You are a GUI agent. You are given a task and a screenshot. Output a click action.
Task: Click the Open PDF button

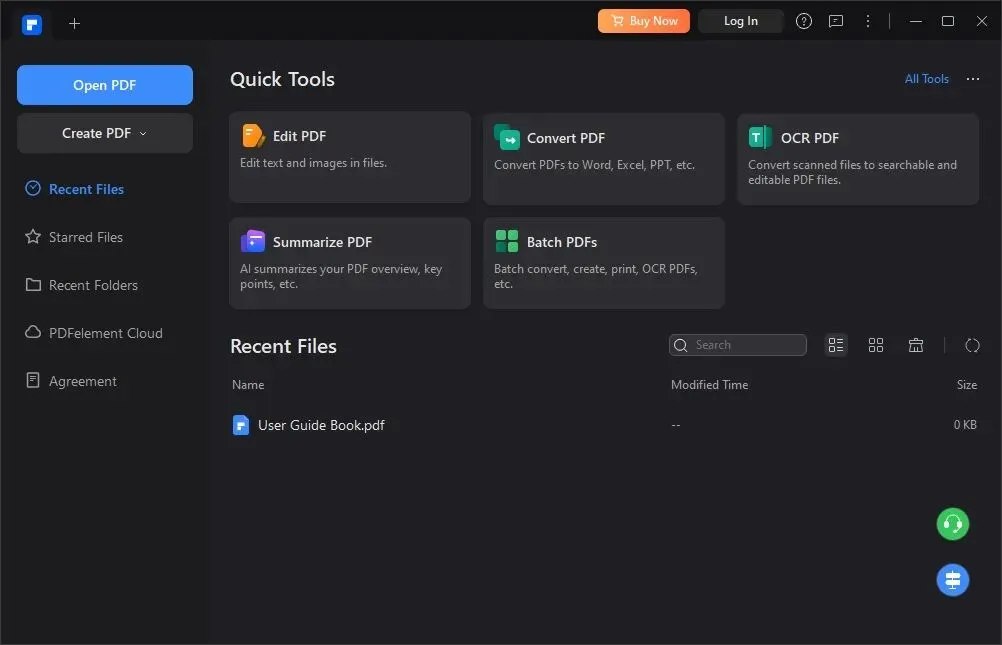tap(105, 85)
